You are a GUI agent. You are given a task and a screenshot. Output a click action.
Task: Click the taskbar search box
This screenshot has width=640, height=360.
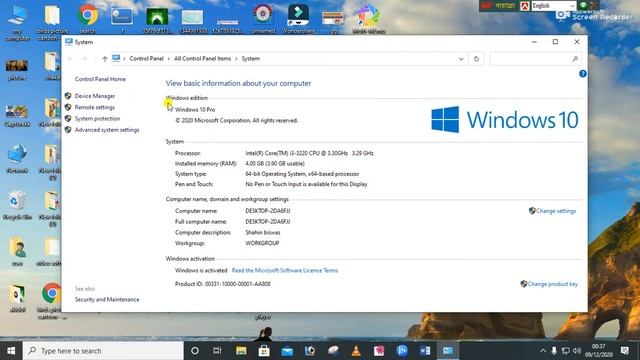tap(103, 351)
